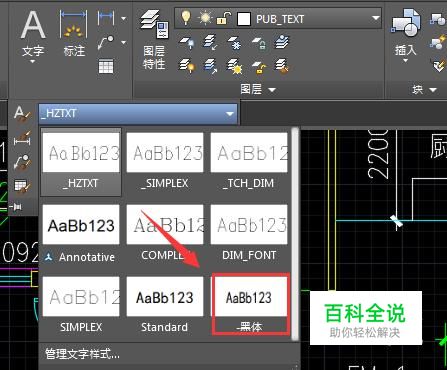Screen dimensions: 447x370
Task: Open 图层特性 layer properties manager
Action: (154, 39)
